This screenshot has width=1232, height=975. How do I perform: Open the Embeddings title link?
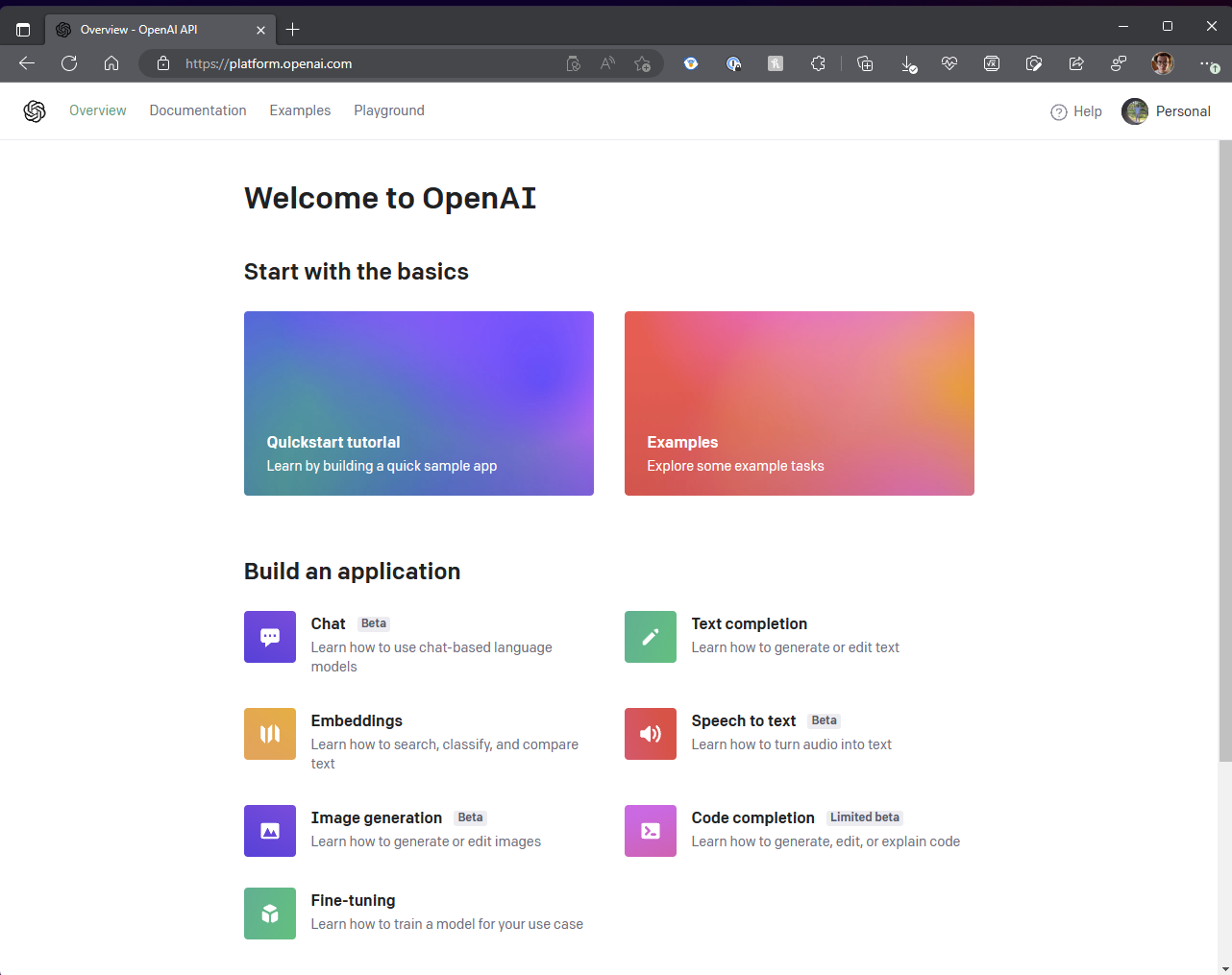point(357,720)
